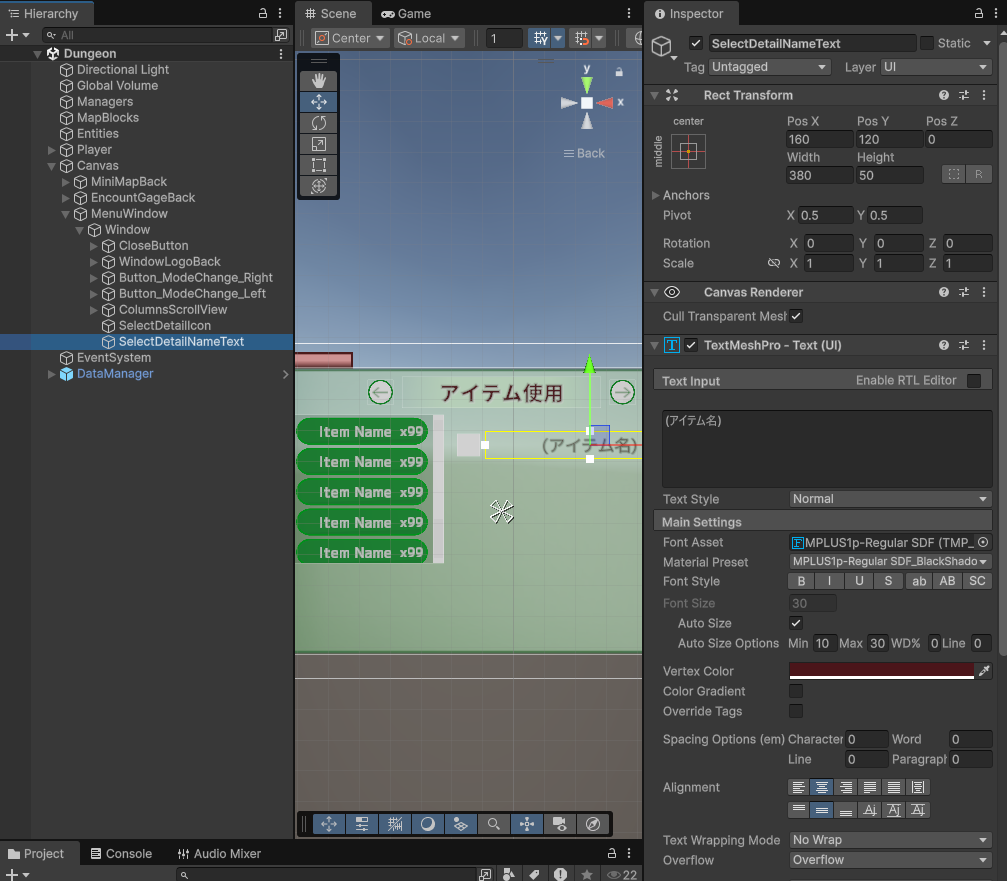Select the Scale tool in scene toolbar
1007x881 pixels.
click(x=318, y=144)
